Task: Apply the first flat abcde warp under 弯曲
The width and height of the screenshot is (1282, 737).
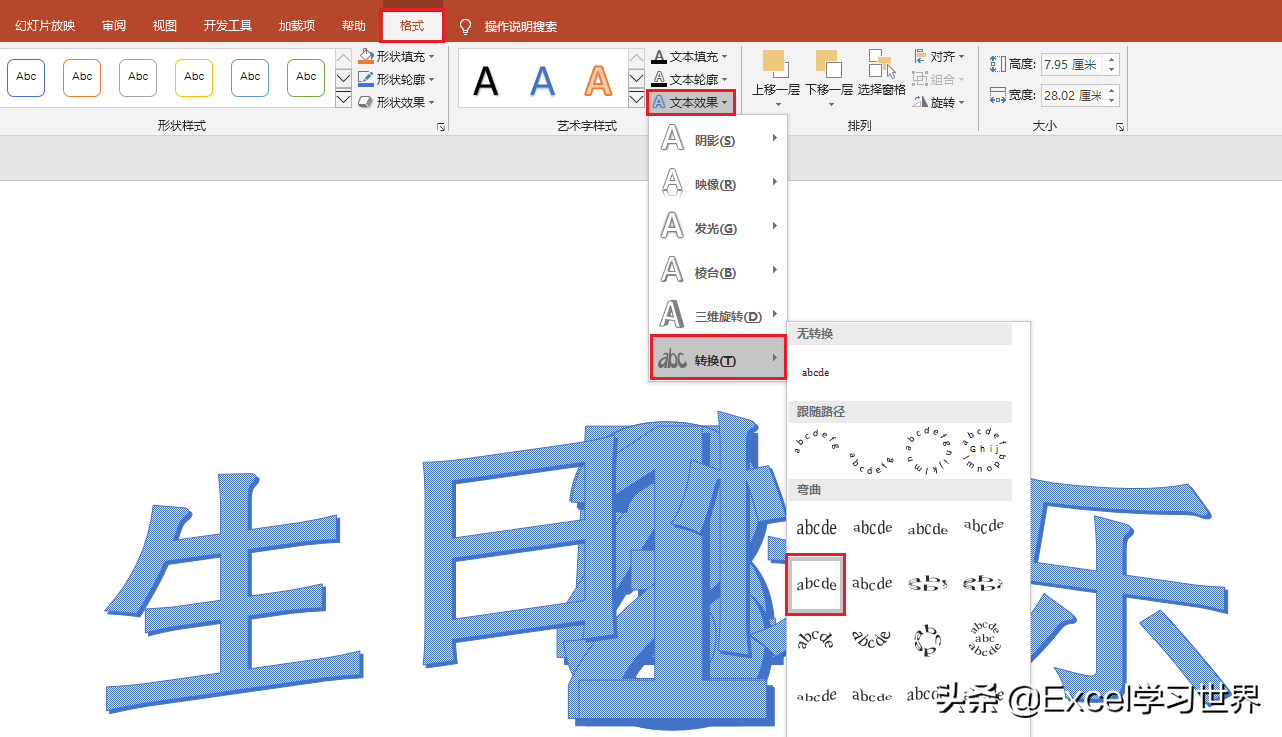Action: pyautogui.click(x=816, y=527)
